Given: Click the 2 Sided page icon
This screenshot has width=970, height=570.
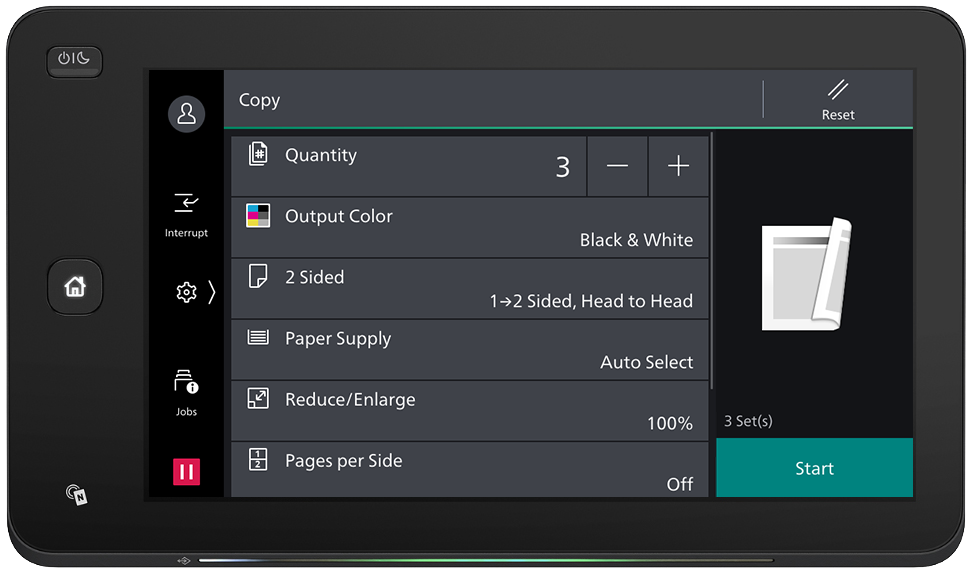Looking at the screenshot, I should tap(258, 276).
